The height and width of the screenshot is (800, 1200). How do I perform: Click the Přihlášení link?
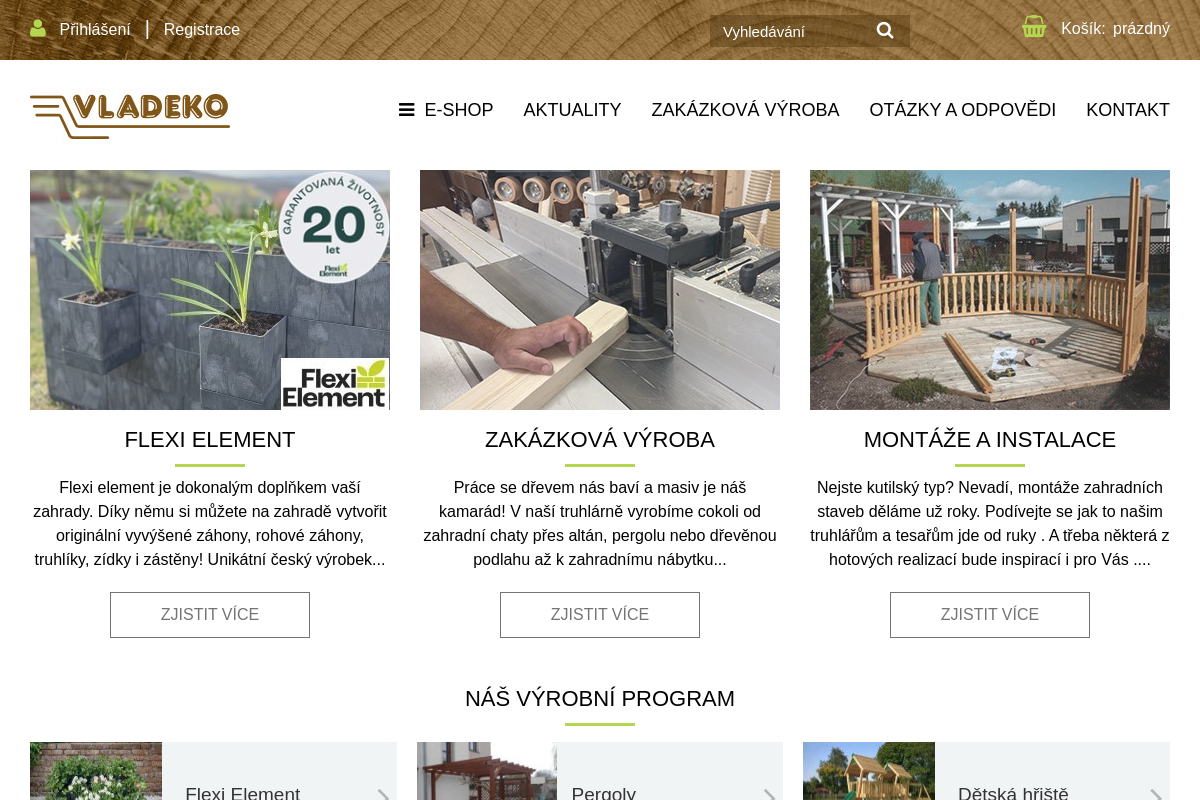(x=95, y=29)
